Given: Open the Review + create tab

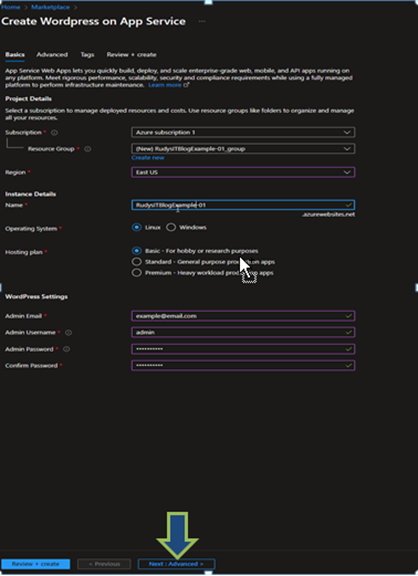Looking at the screenshot, I should click(x=131, y=54).
